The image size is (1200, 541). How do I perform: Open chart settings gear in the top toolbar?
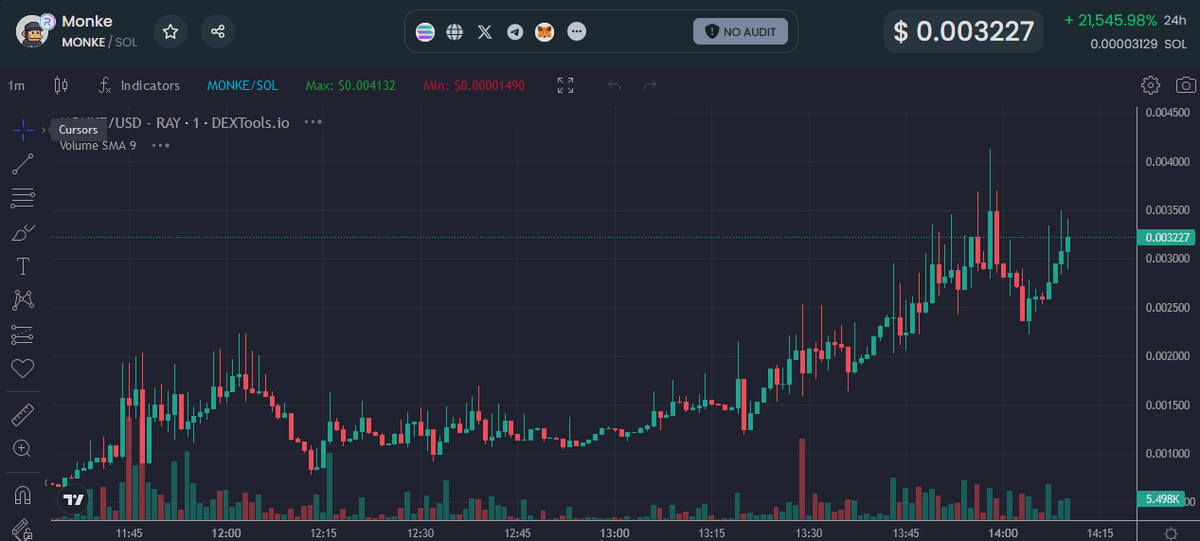pyautogui.click(x=1150, y=85)
